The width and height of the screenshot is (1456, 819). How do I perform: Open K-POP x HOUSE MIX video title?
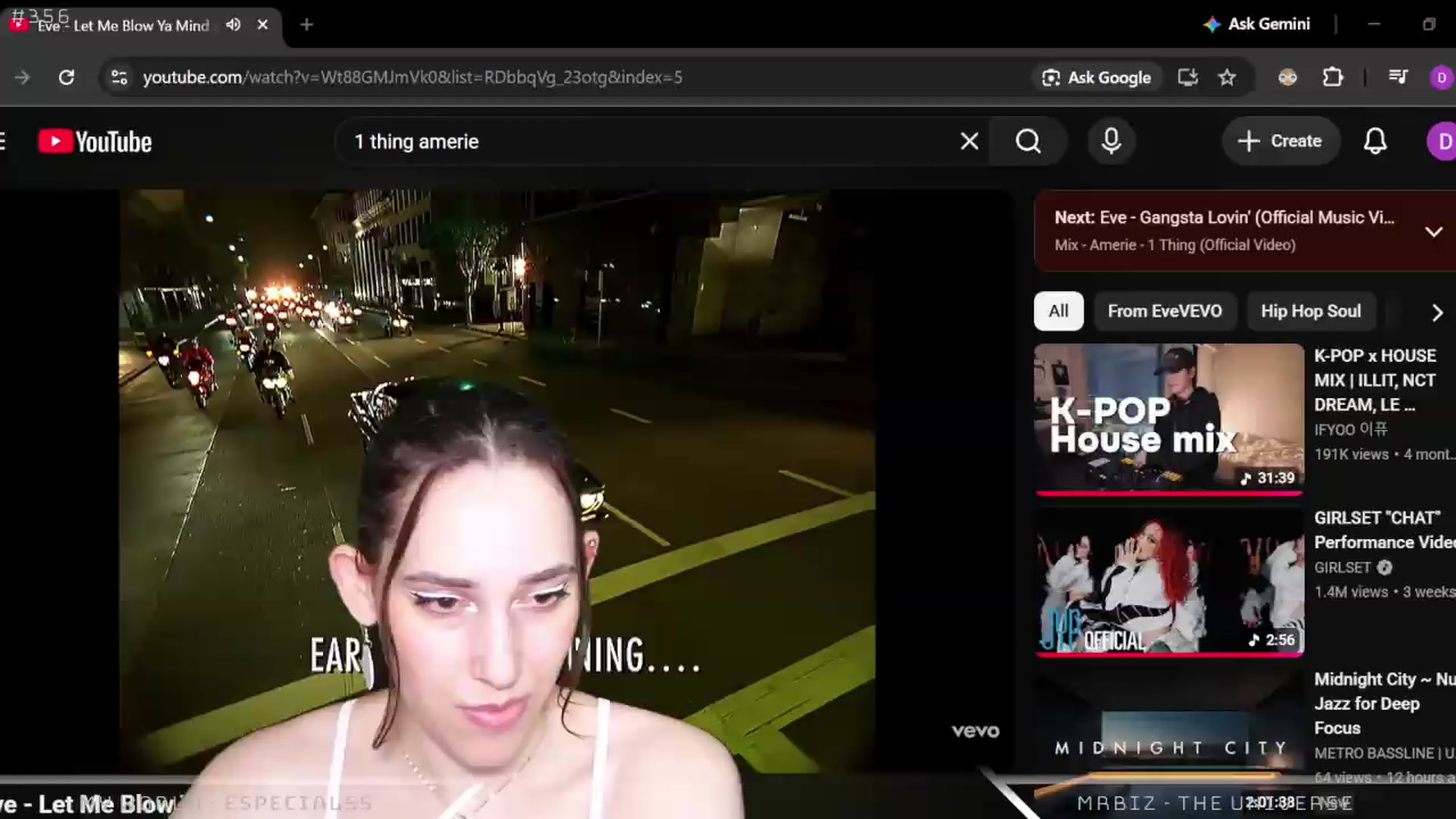click(1377, 380)
